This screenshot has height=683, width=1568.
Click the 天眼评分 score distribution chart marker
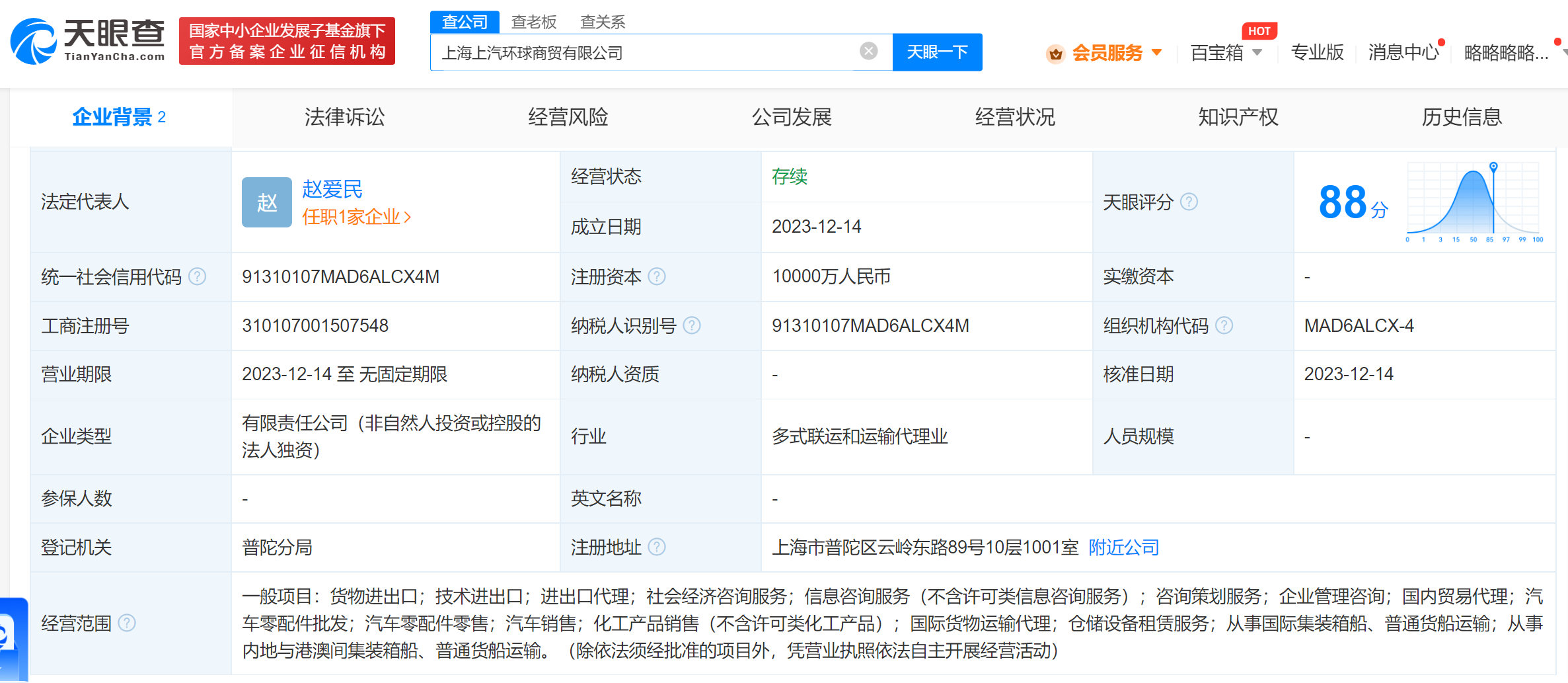click(1493, 167)
